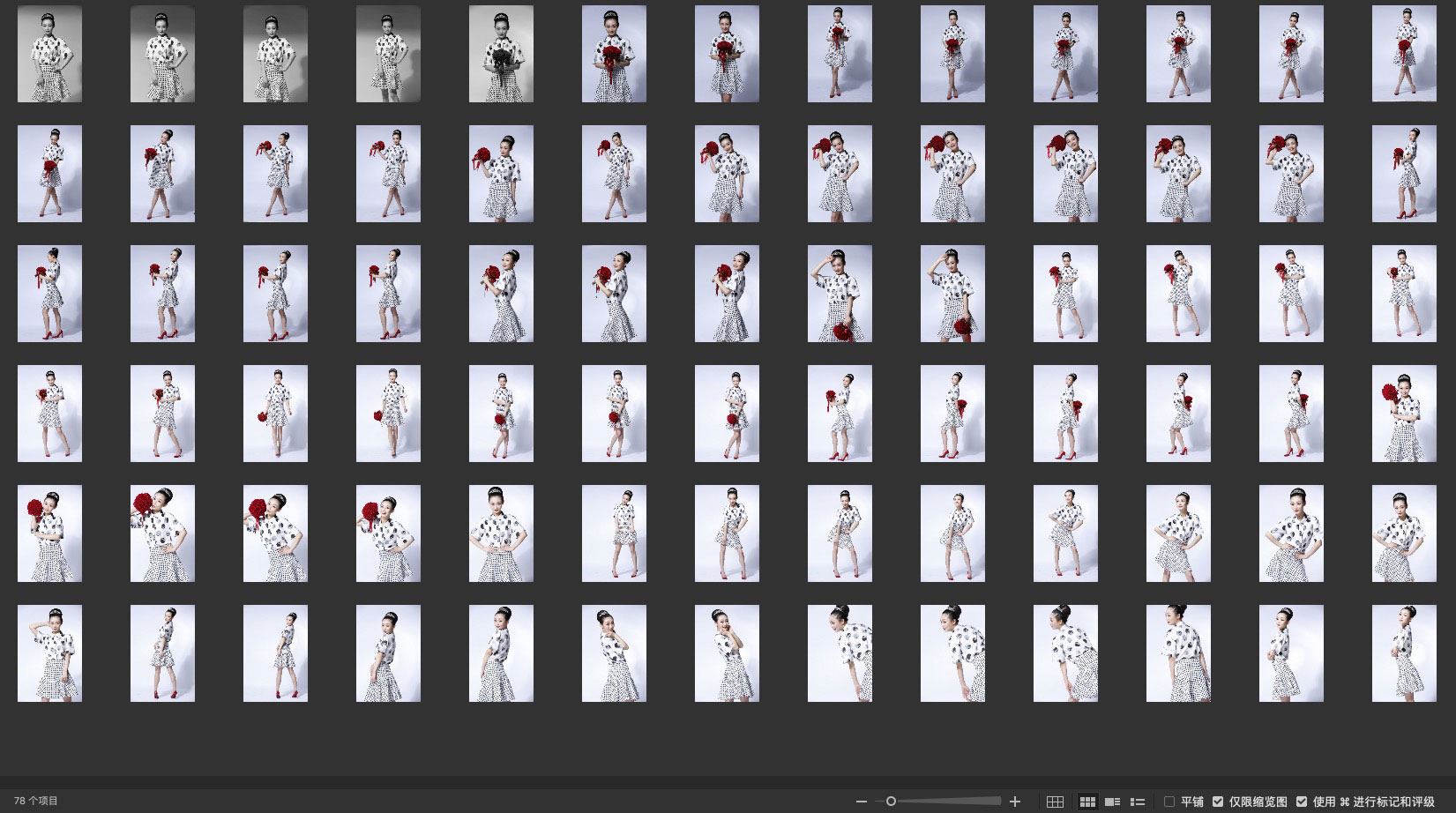
Task: Select the last thumbnail in the top row
Action: click(1404, 54)
